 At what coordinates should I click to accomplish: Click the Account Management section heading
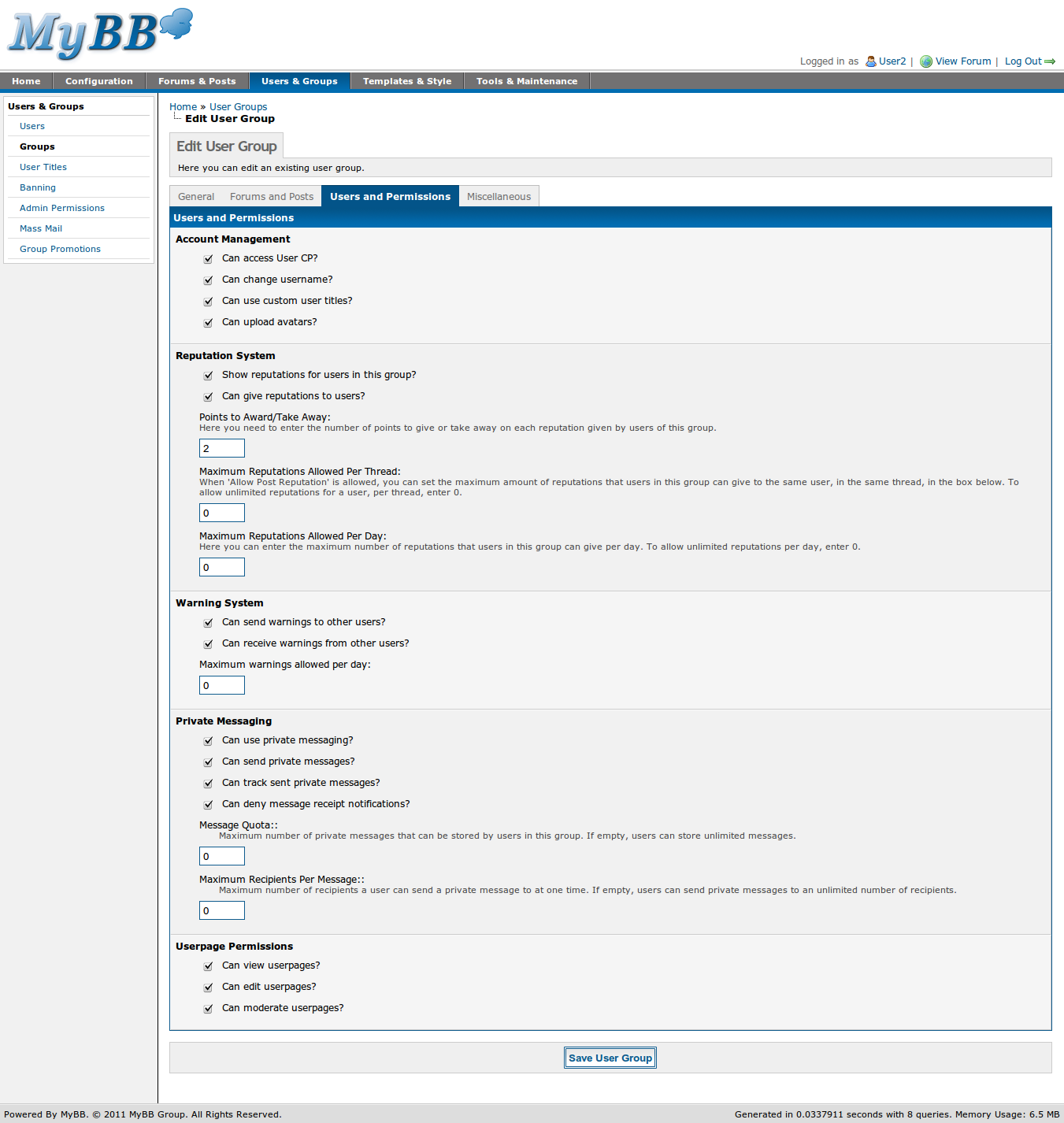click(232, 239)
